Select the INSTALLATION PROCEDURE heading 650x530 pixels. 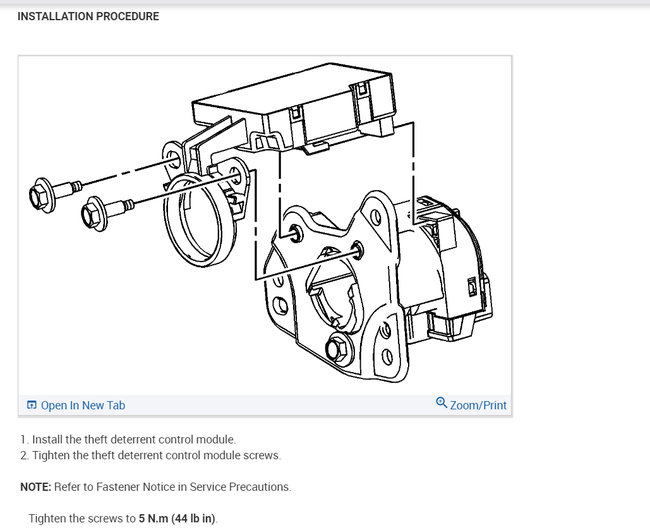click(x=88, y=16)
